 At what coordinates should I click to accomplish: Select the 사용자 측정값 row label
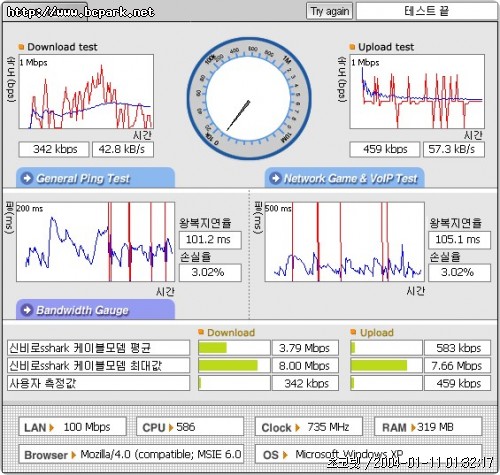[x=99, y=383]
